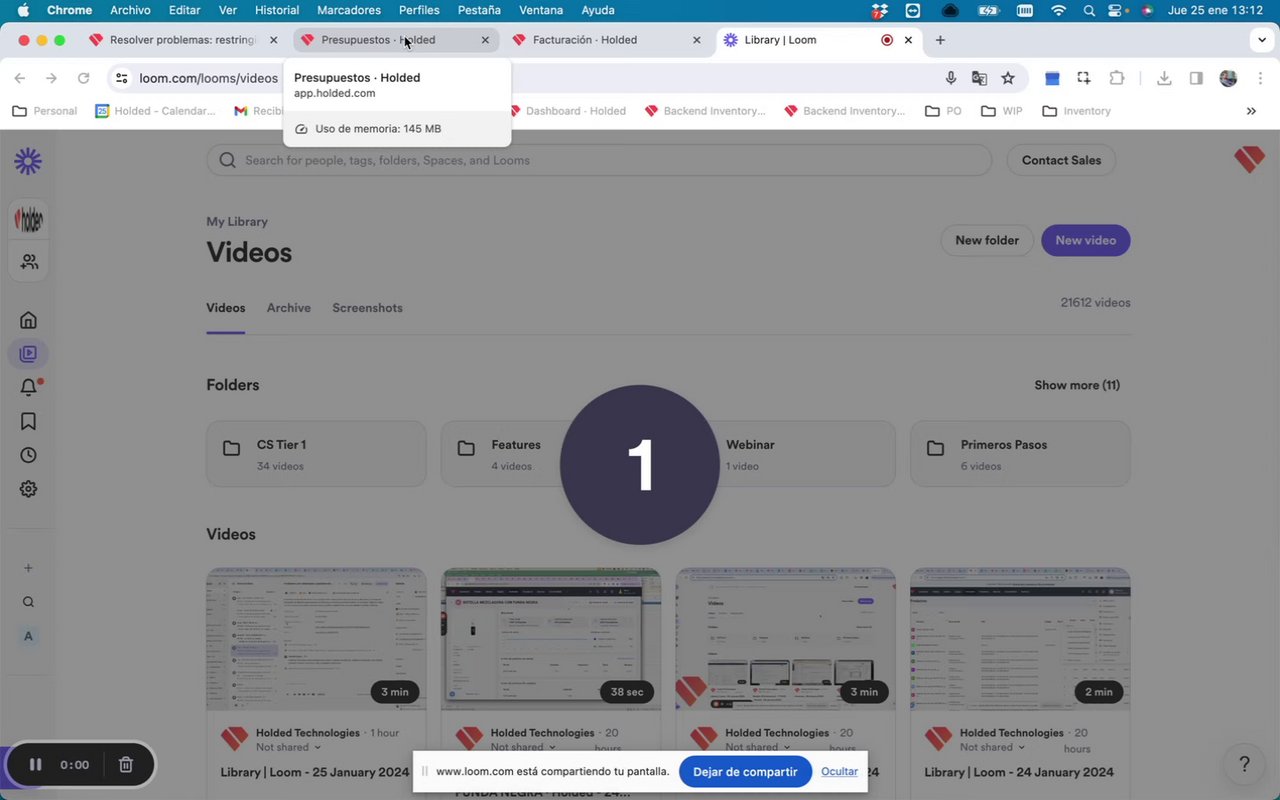Viewport: 1280px width, 800px height.
Task: Open the Library icon in Loom sidebar
Action: click(x=28, y=354)
